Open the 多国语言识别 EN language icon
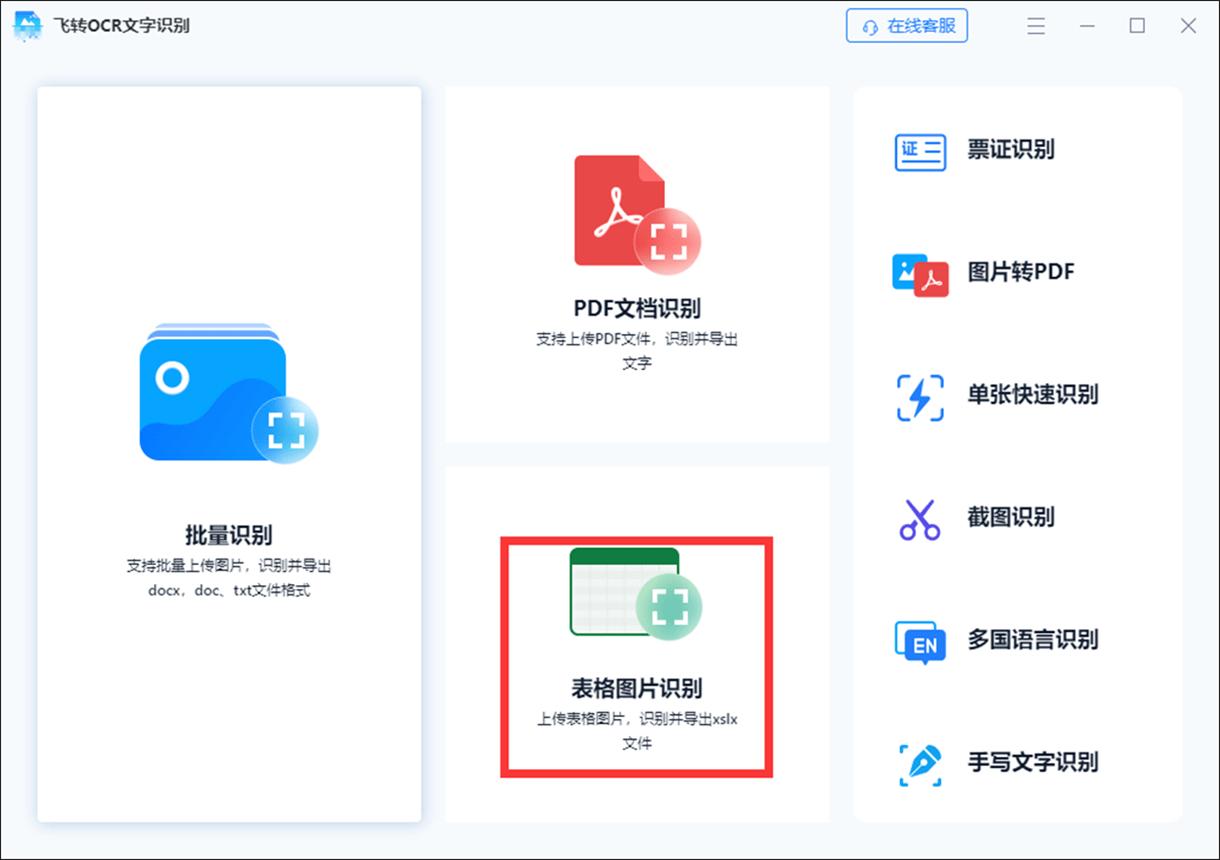This screenshot has width=1220, height=860. [918, 641]
